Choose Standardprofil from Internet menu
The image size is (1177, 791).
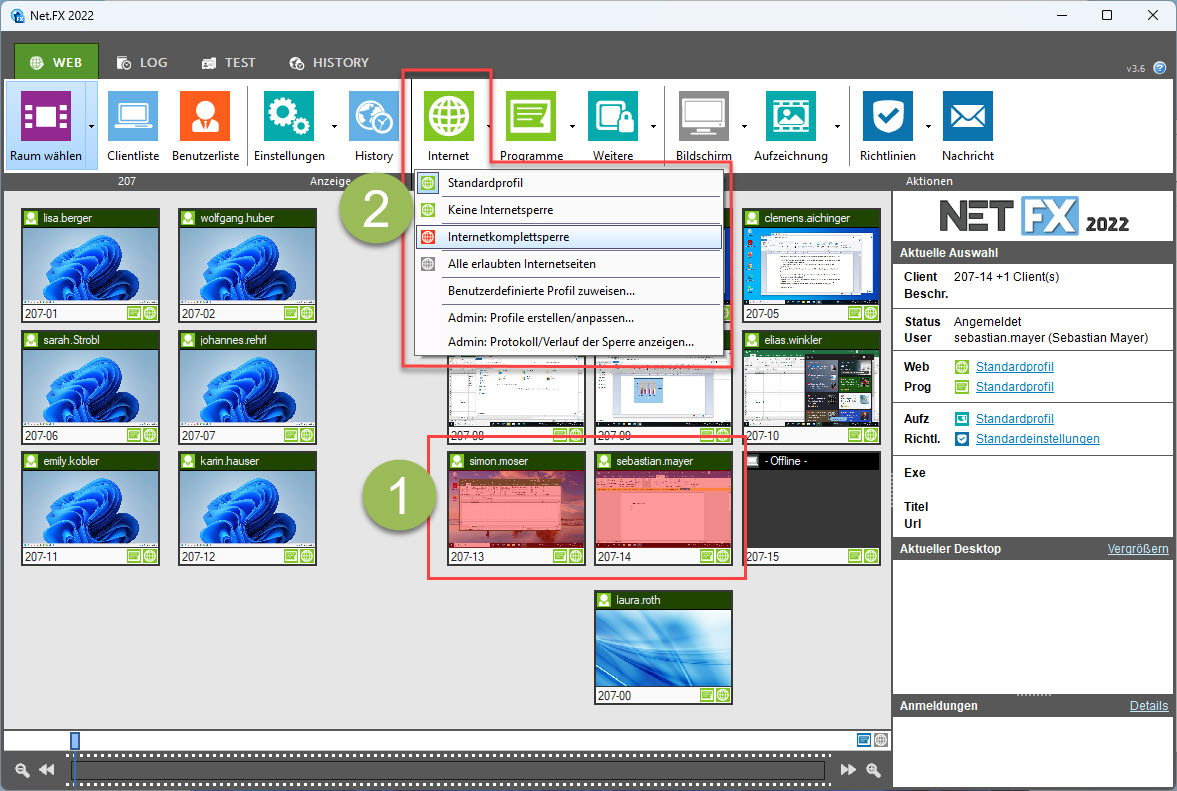(569, 182)
